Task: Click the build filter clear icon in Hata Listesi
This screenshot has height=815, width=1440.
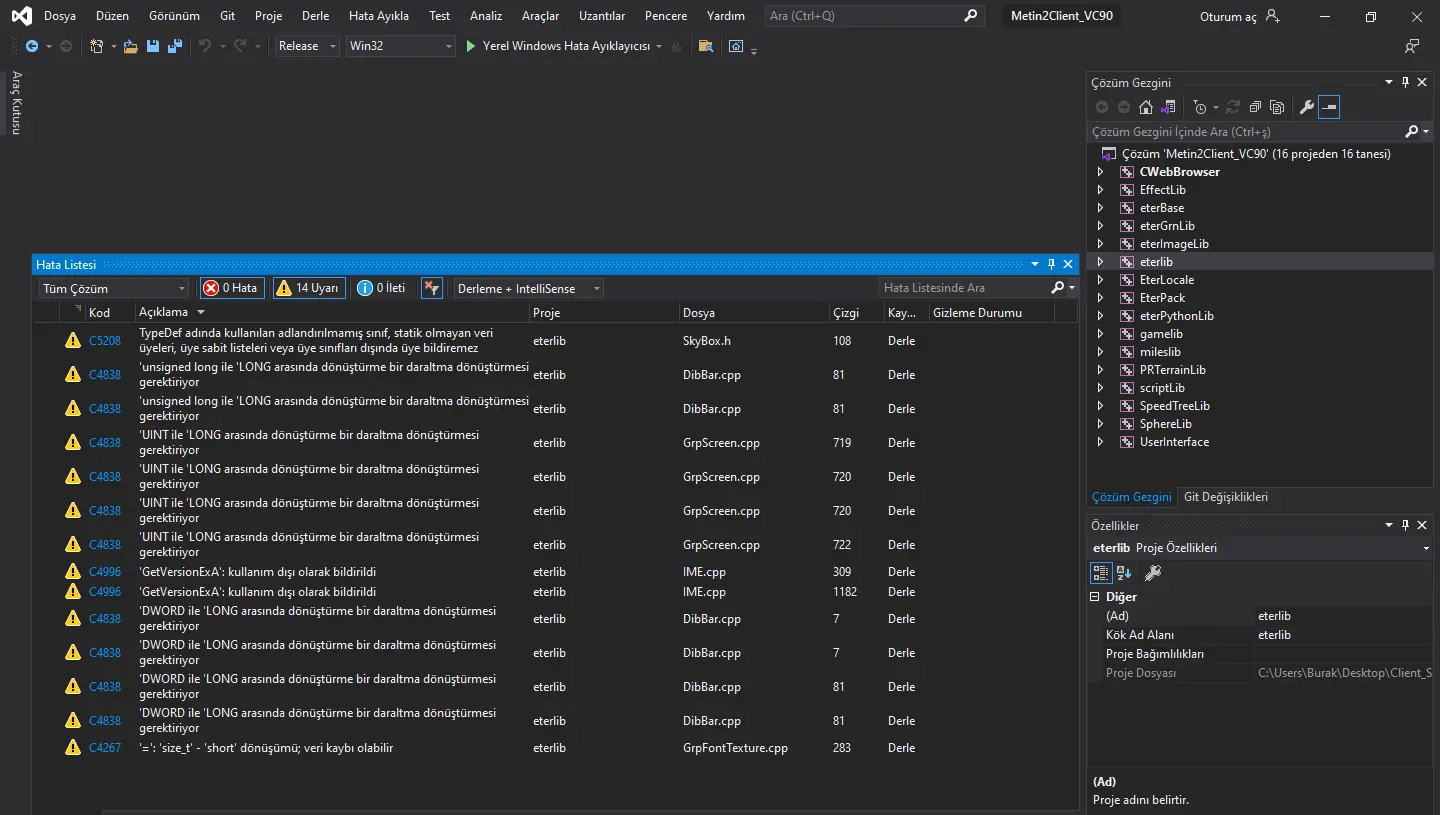Action: (432, 288)
